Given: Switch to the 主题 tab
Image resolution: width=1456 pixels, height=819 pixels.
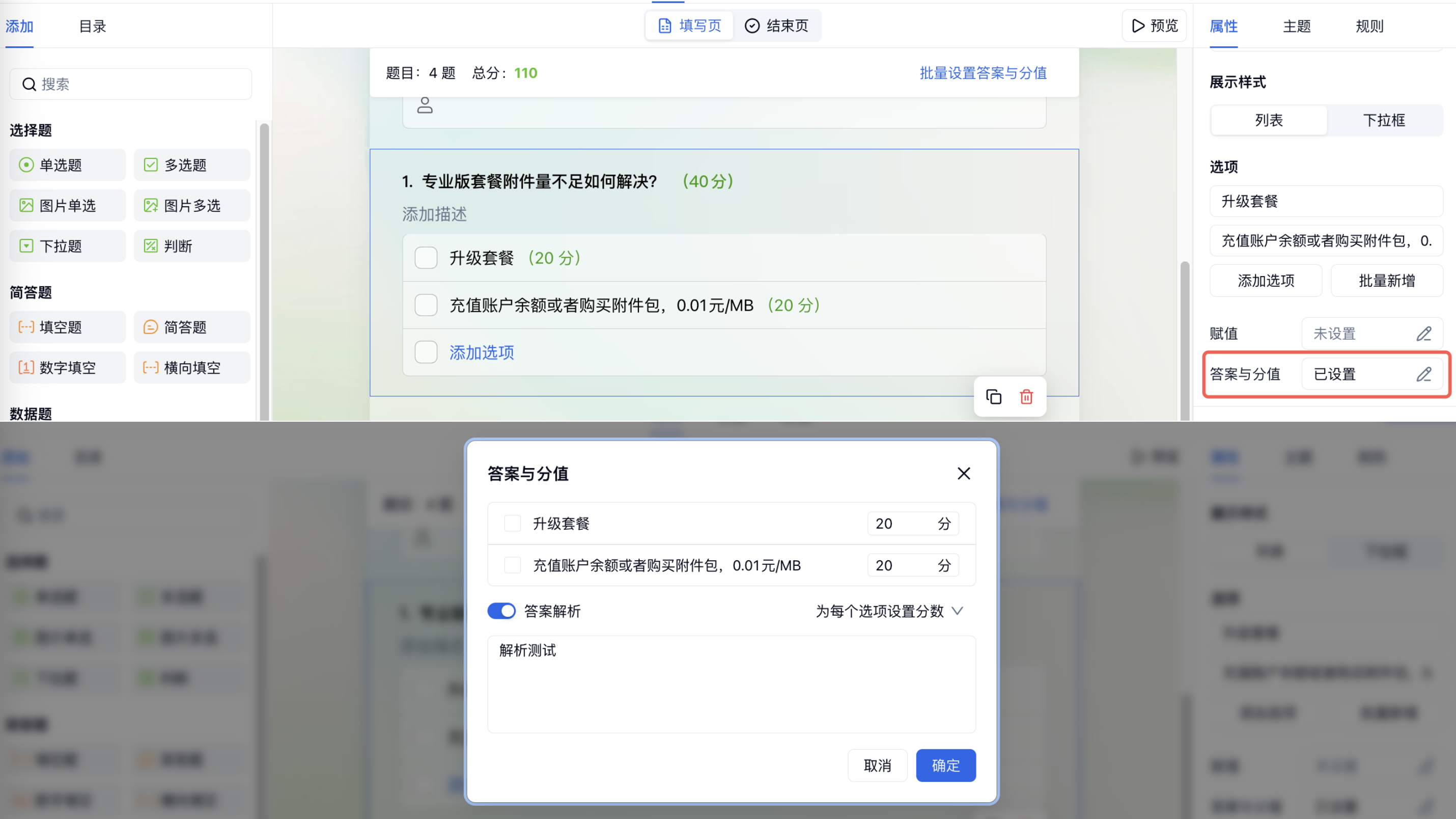Looking at the screenshot, I should (1297, 26).
